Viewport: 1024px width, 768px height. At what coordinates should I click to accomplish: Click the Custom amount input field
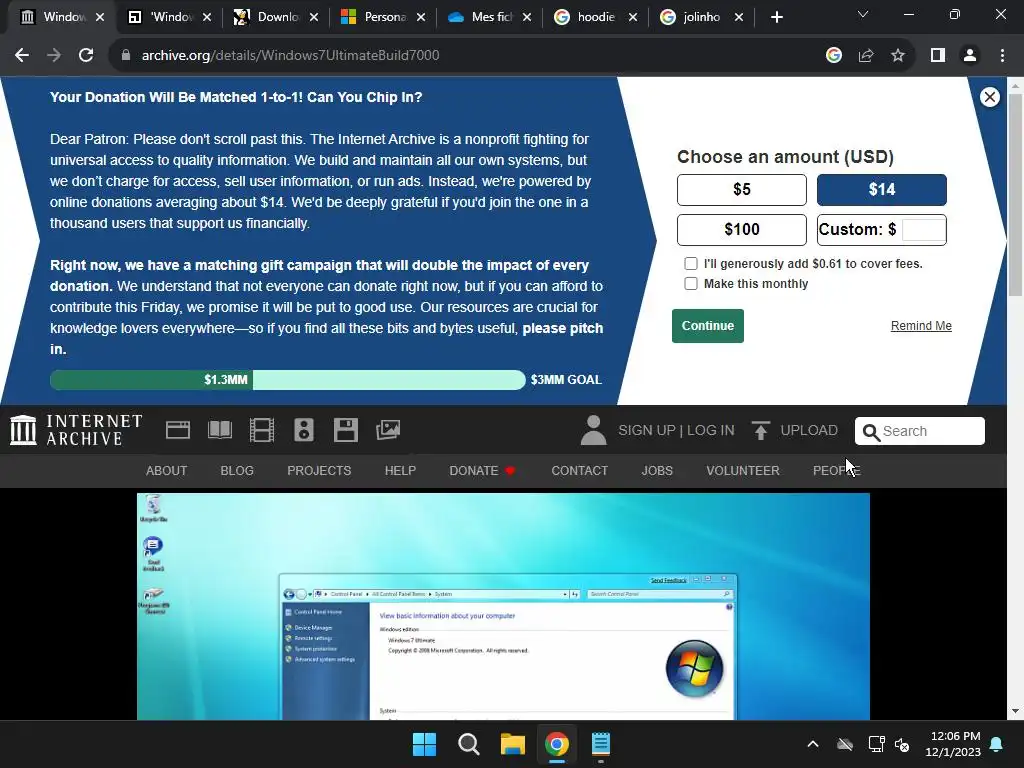[923, 230]
